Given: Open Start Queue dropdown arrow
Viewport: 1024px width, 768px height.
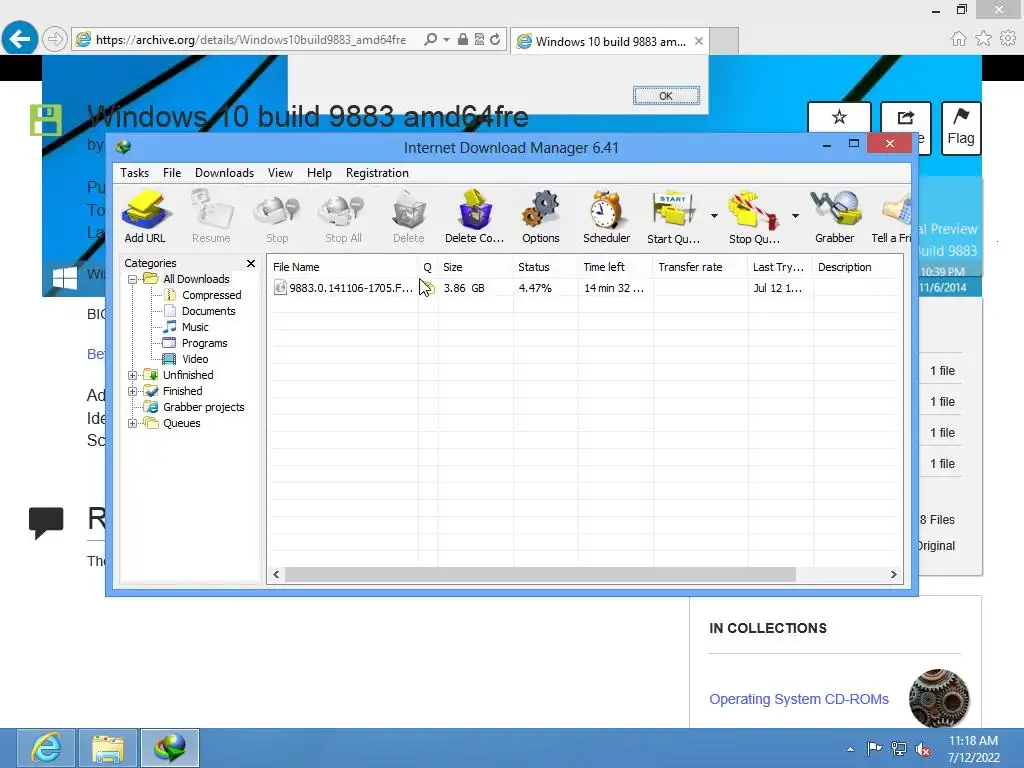Looking at the screenshot, I should (714, 216).
